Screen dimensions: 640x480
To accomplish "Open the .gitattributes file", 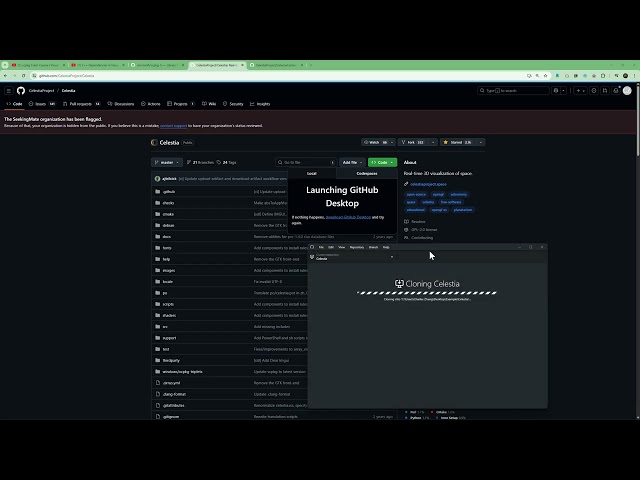I will pyautogui.click(x=173, y=405).
